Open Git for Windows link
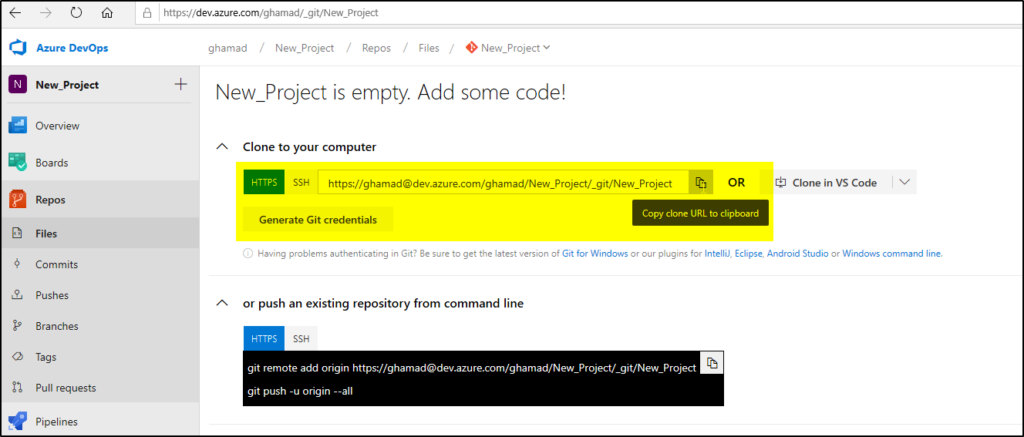 click(x=595, y=253)
